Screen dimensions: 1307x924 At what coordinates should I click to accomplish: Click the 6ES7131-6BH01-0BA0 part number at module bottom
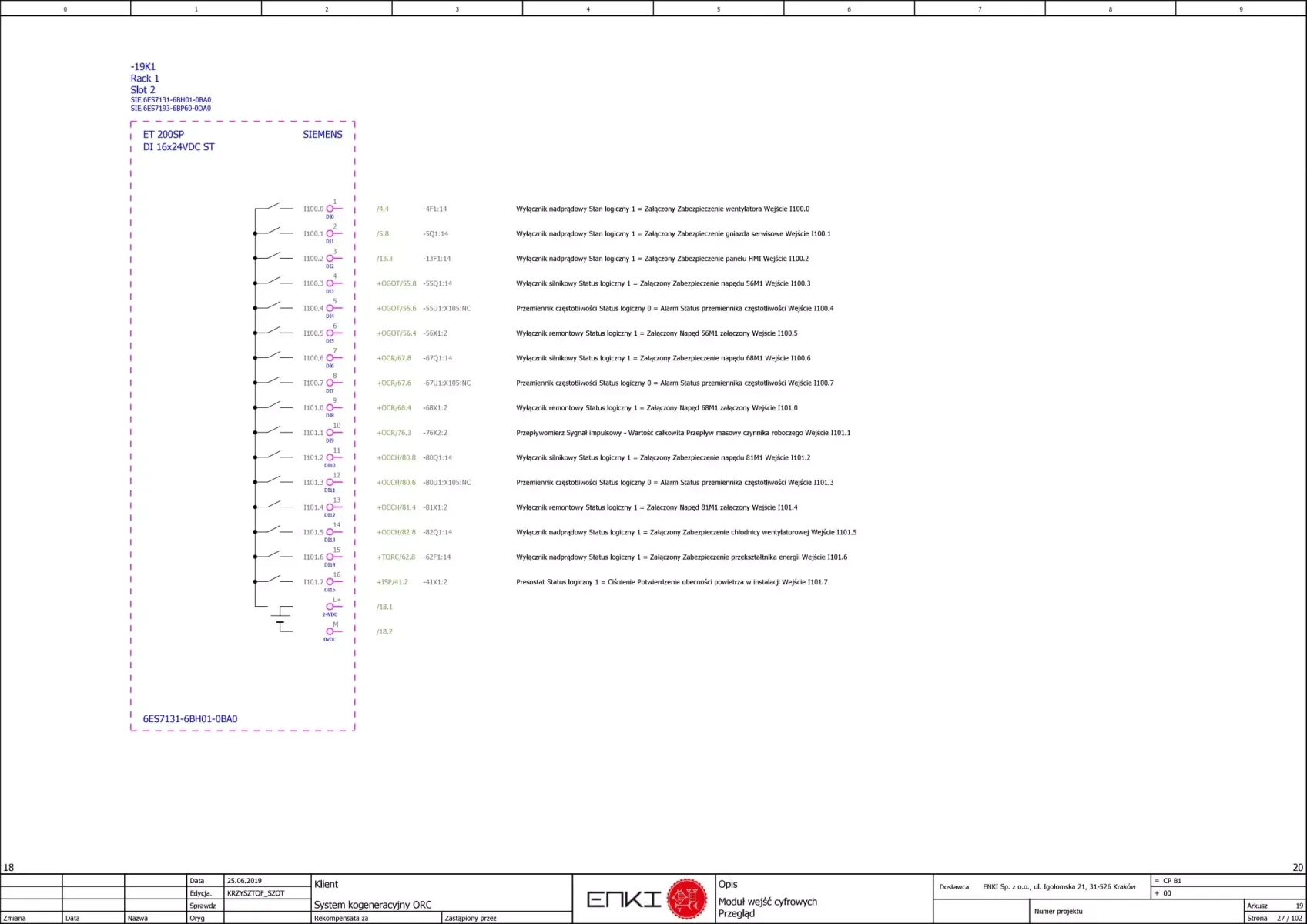pyautogui.click(x=190, y=719)
